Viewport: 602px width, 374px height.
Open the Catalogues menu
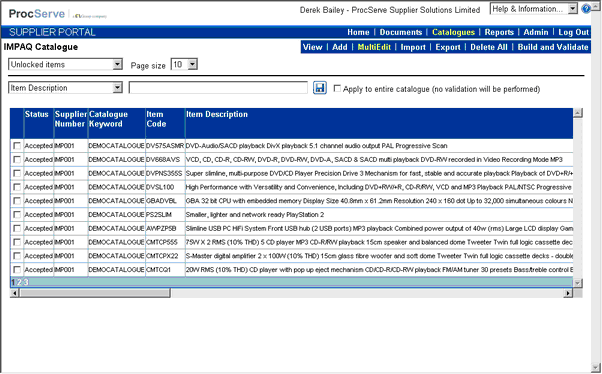(453, 32)
